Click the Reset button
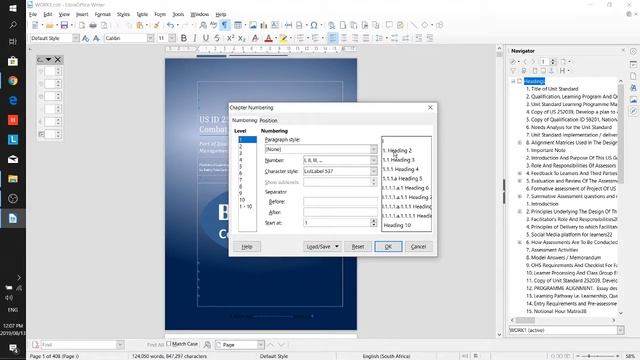The image size is (640, 360). pos(358,247)
